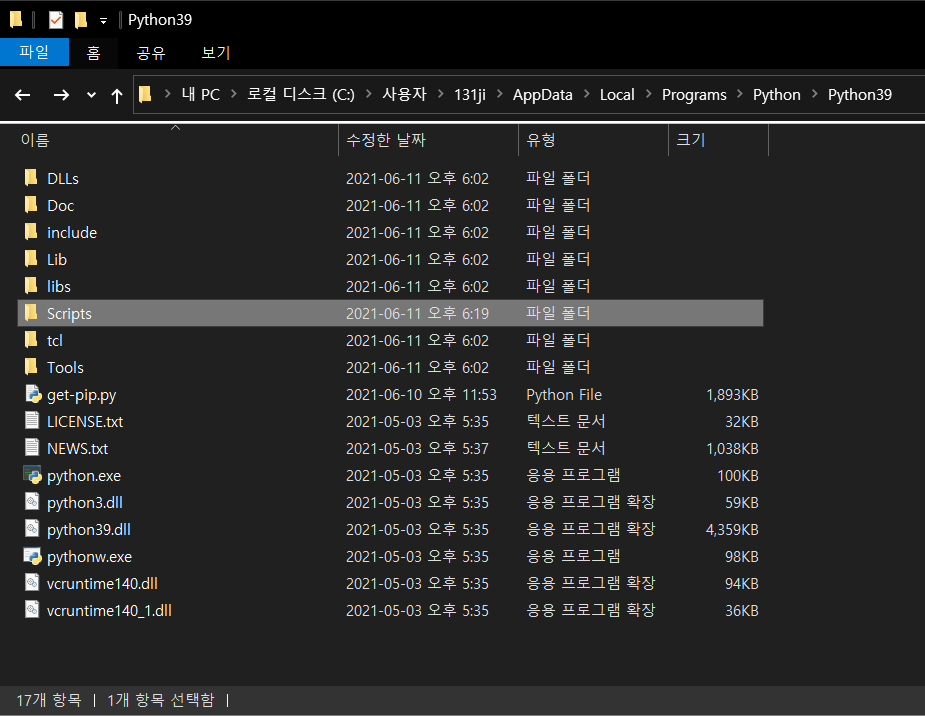Screen dimensions: 925x716
Task: Click the vcruntime140_1.dll file icon
Action: (x=32, y=610)
